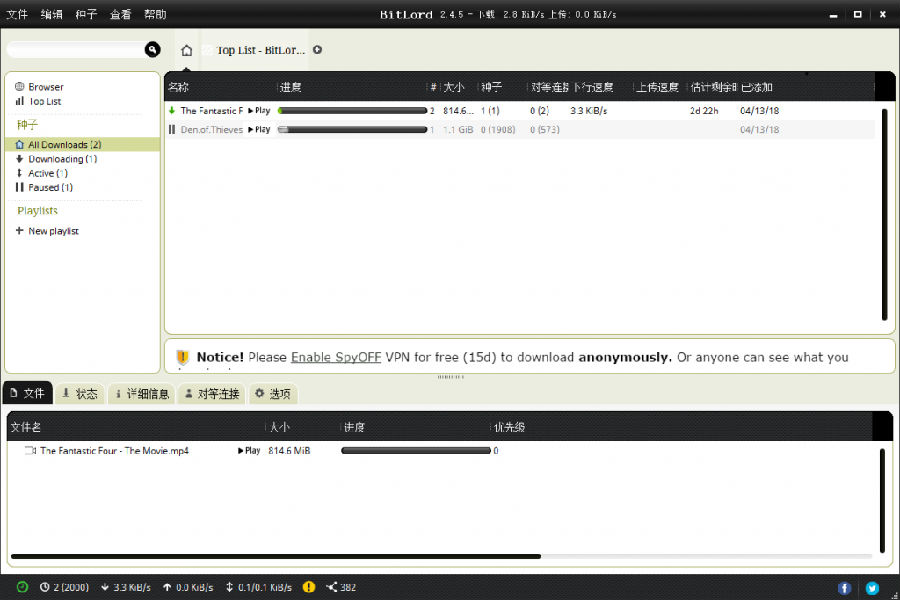Open the Facebook icon in status bar
Viewport: 900px width, 600px height.
(x=844, y=588)
